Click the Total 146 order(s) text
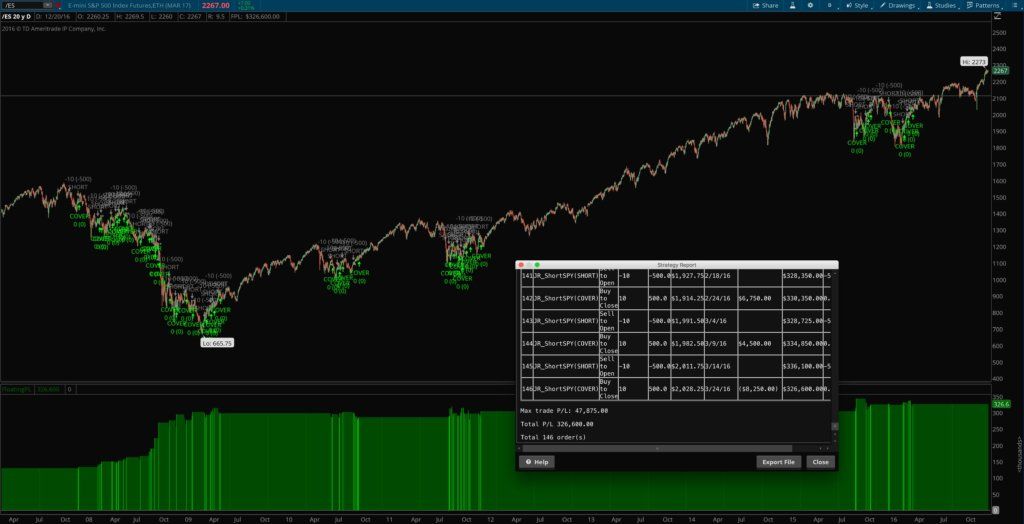The width and height of the screenshot is (1024, 524). [x=553, y=437]
